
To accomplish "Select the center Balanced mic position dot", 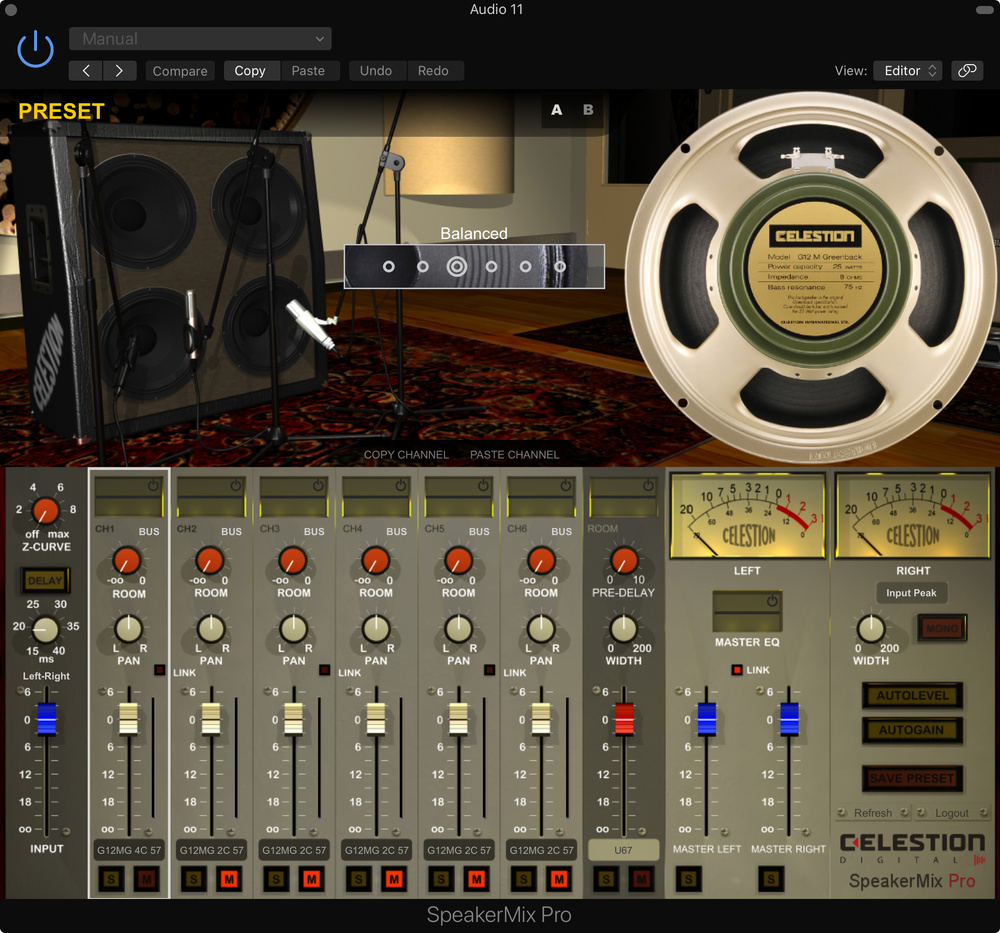I will pos(456,267).
